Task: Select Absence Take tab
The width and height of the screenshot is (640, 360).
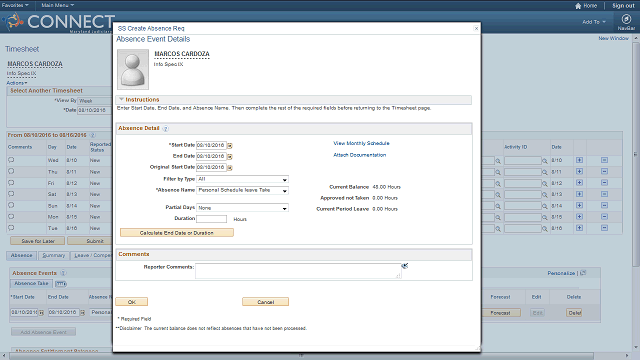Action: (x=31, y=283)
